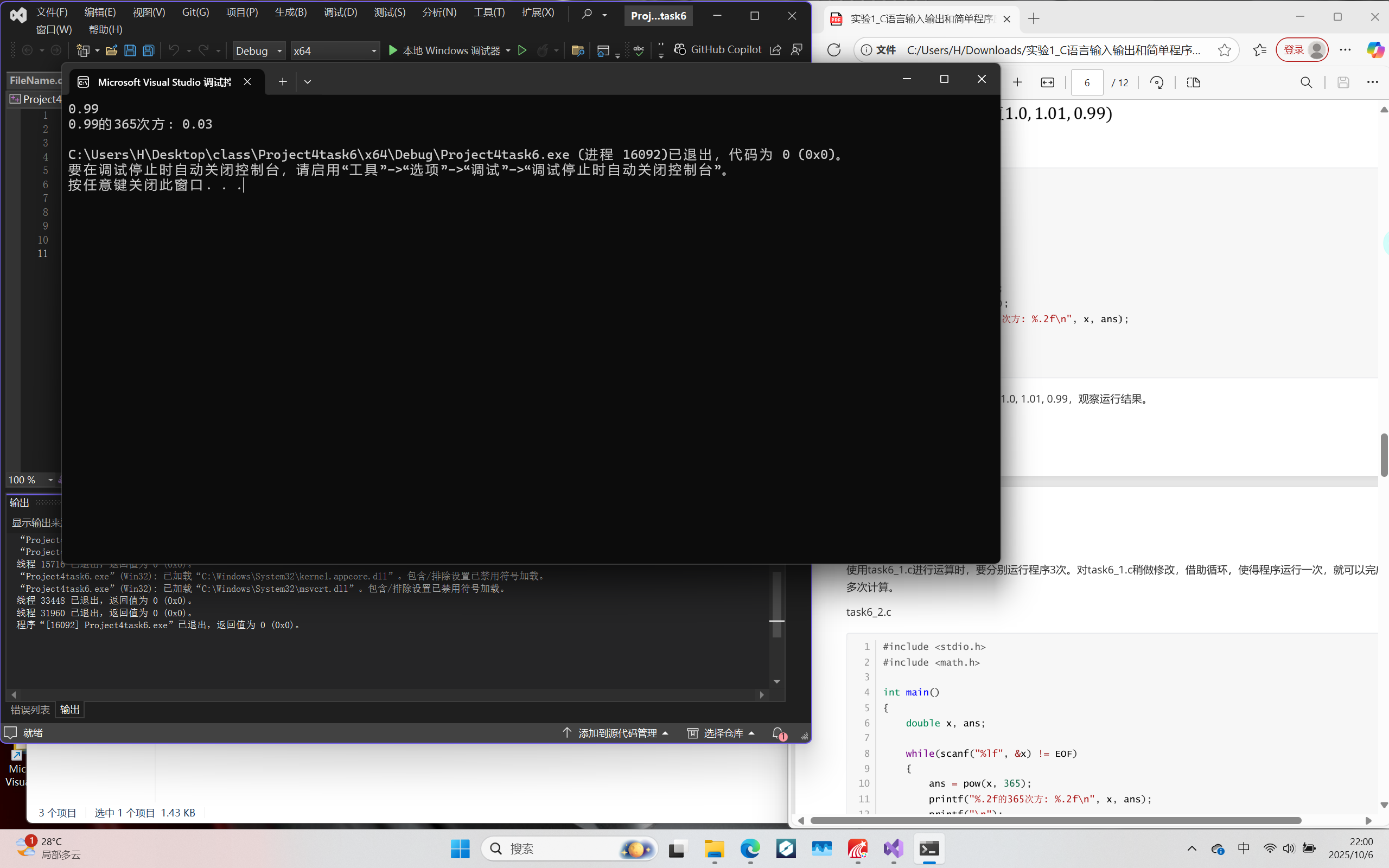Viewport: 1389px width, 868px height.
Task: Click the PDF page number field
Action: pos(1087,82)
